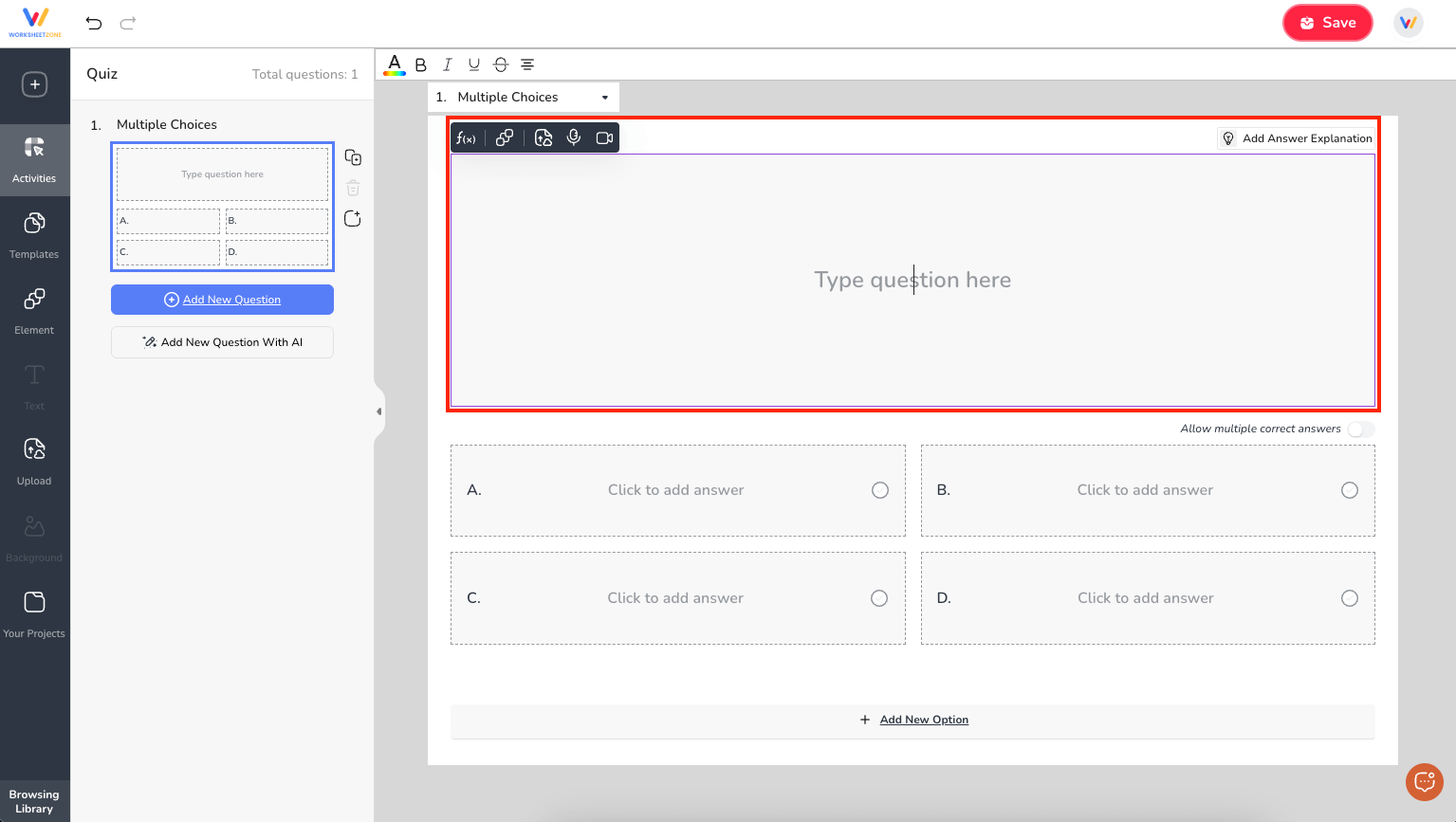The height and width of the screenshot is (822, 1456).
Task: Click the add-slide icon beside question thumbnail
Action: (x=353, y=218)
